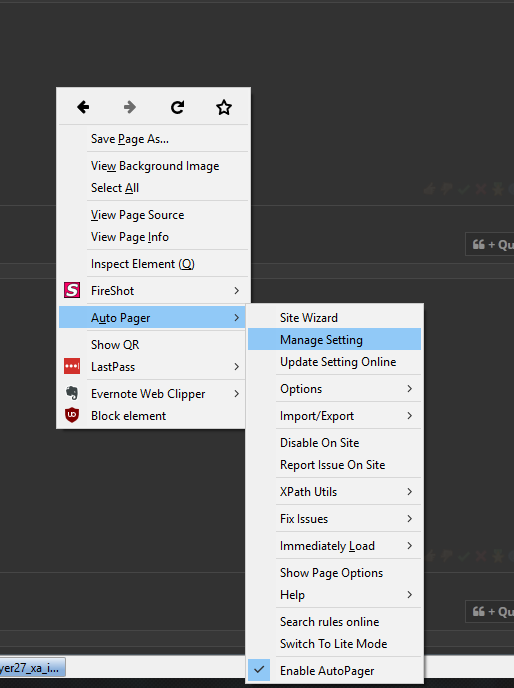Click the Evernote elephant icon
Viewport: 514px width, 688px height.
point(72,393)
